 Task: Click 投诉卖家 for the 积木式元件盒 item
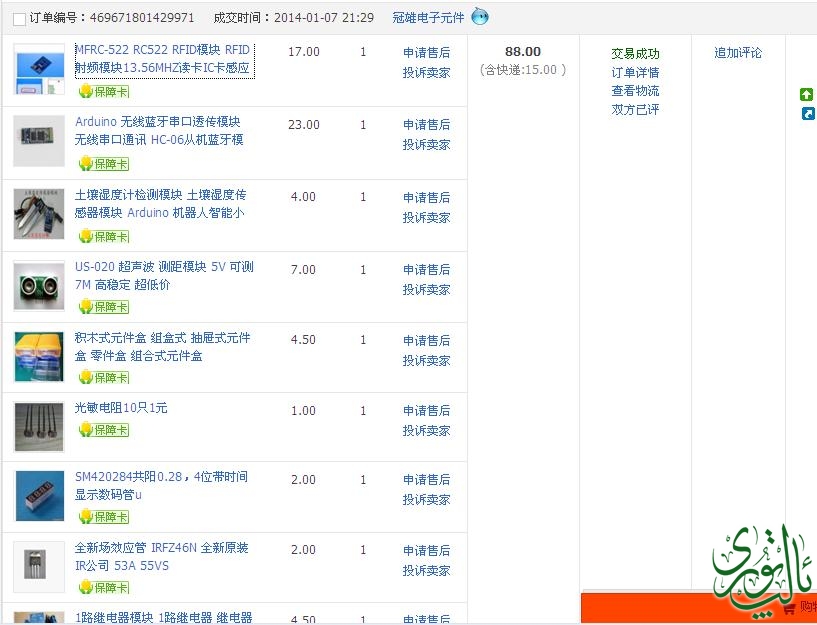click(426, 360)
